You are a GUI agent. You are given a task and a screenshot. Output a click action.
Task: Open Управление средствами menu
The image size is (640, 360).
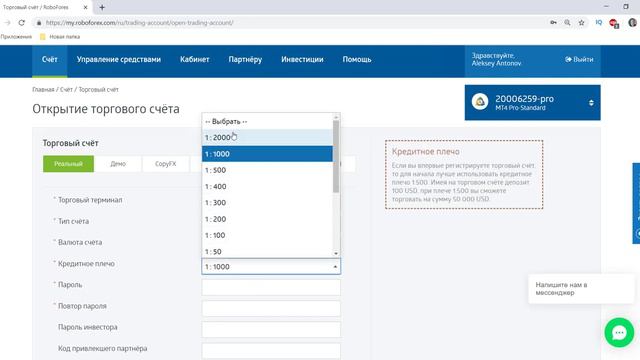[x=119, y=60]
